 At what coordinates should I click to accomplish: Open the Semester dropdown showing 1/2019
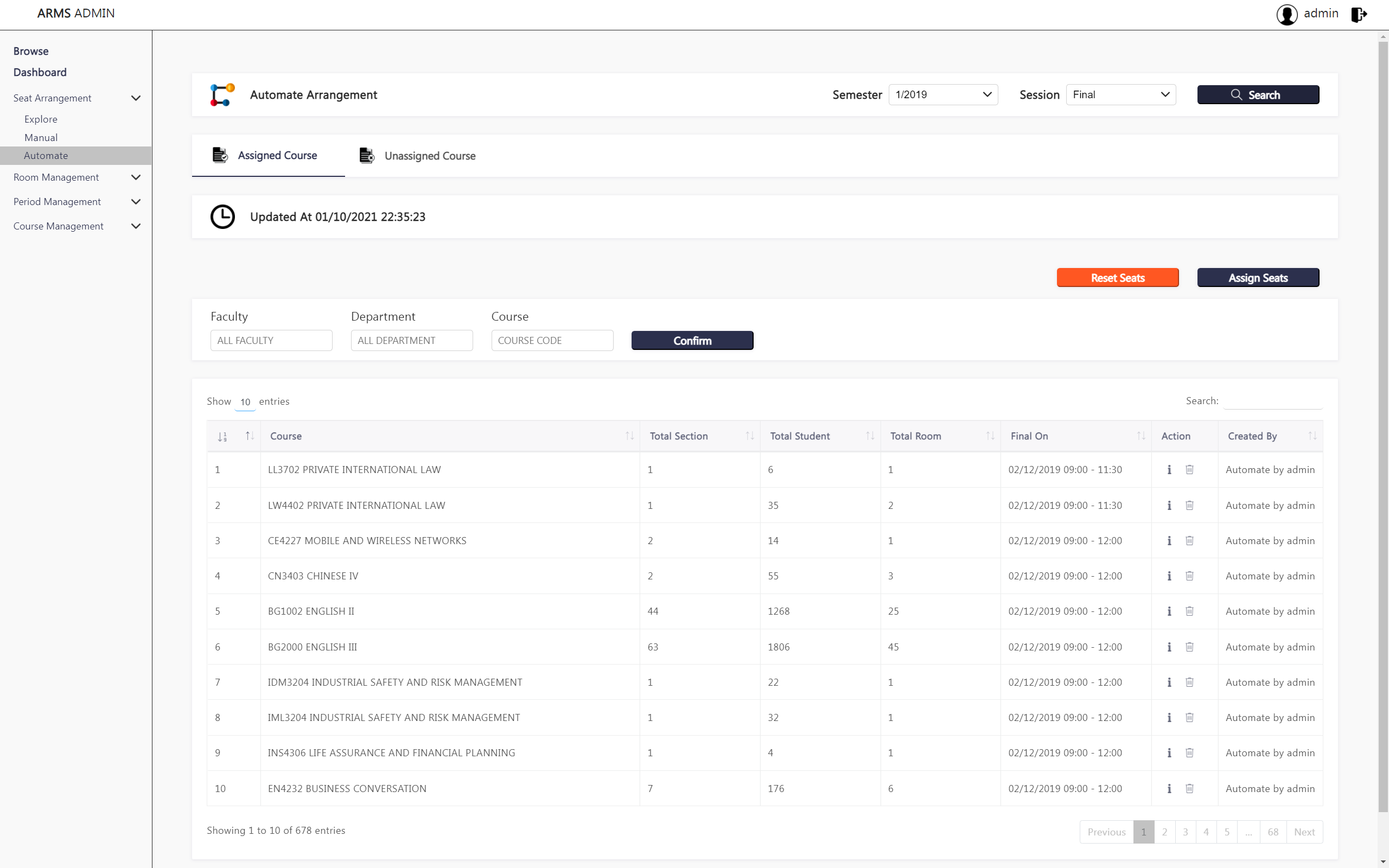tap(942, 95)
